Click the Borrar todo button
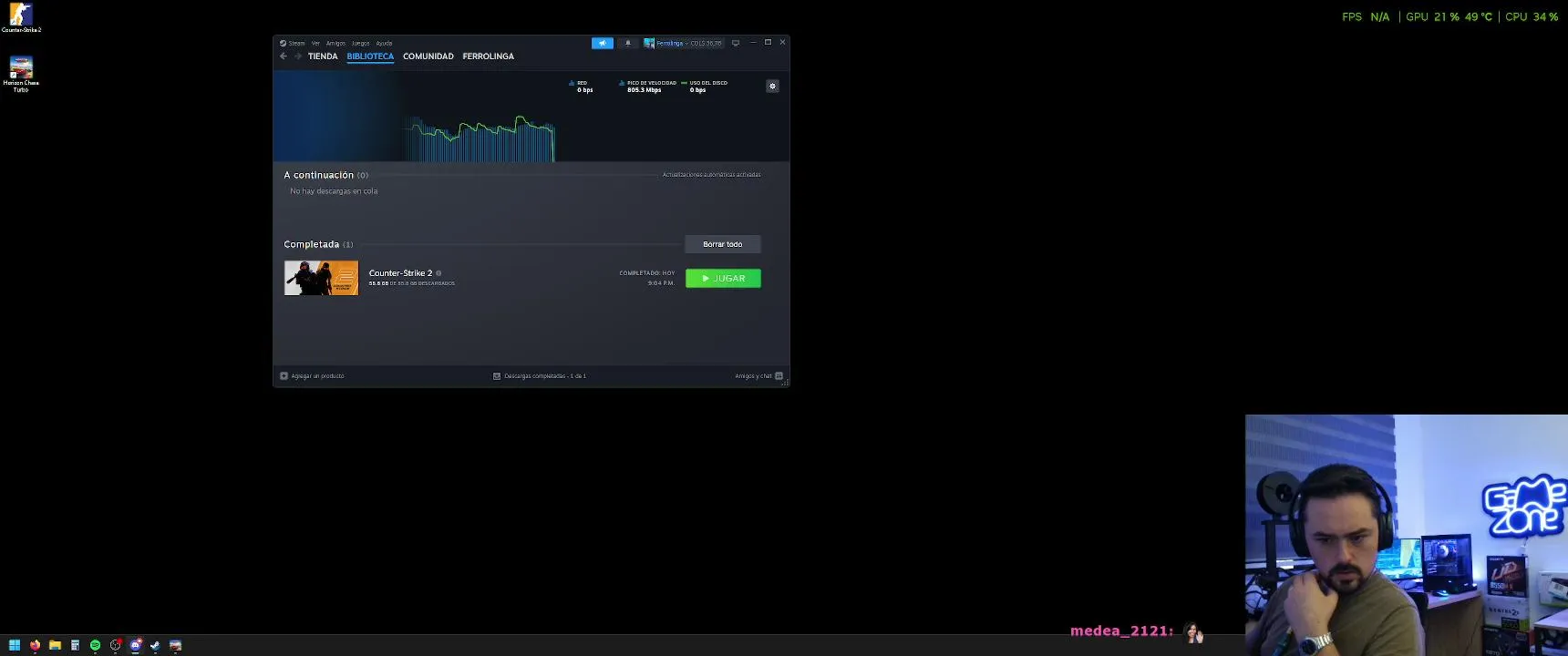Image resolution: width=1568 pixels, height=656 pixels. click(723, 244)
